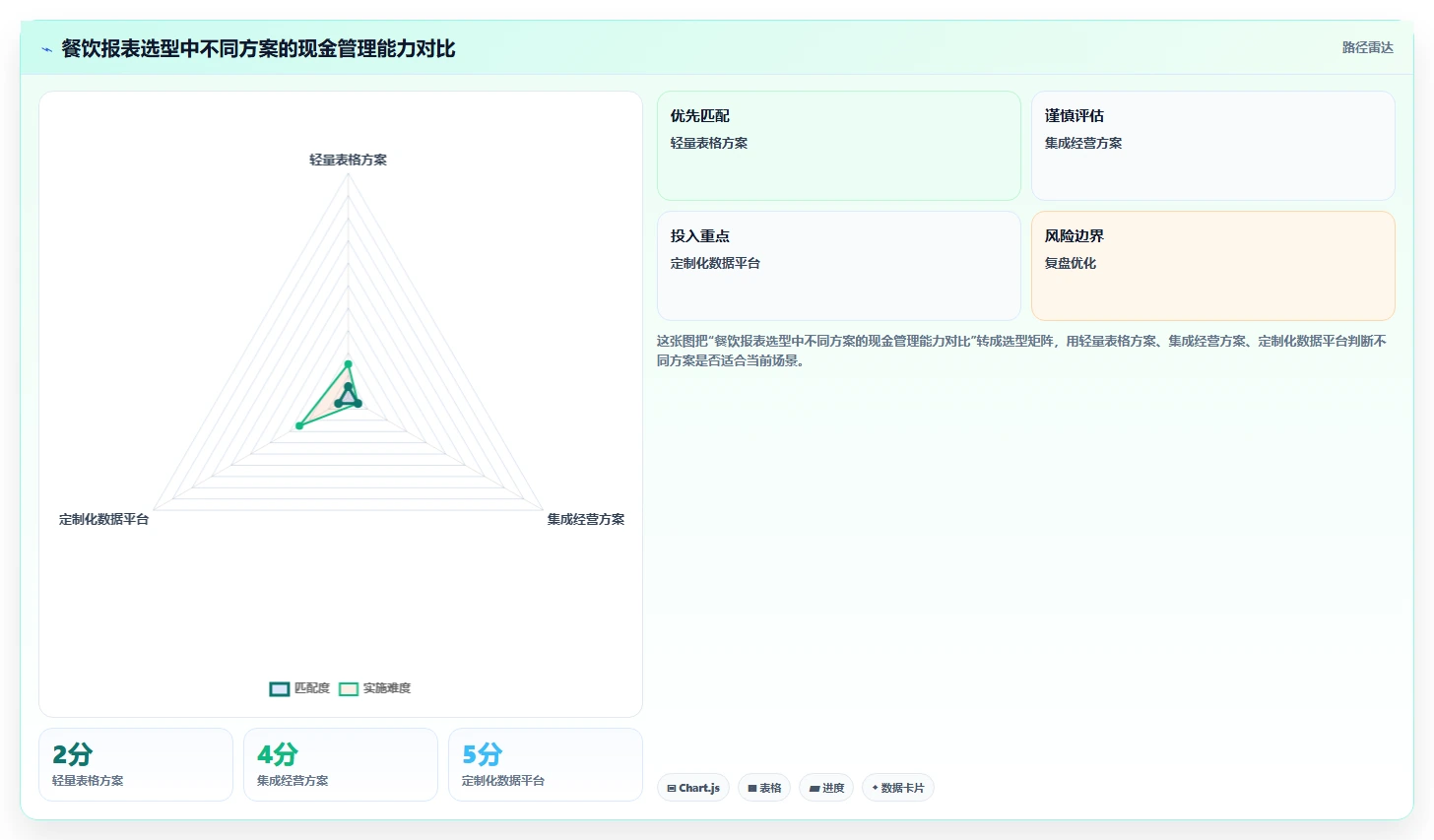
Task: Click the 匹配度 legend label
Action: click(x=311, y=688)
